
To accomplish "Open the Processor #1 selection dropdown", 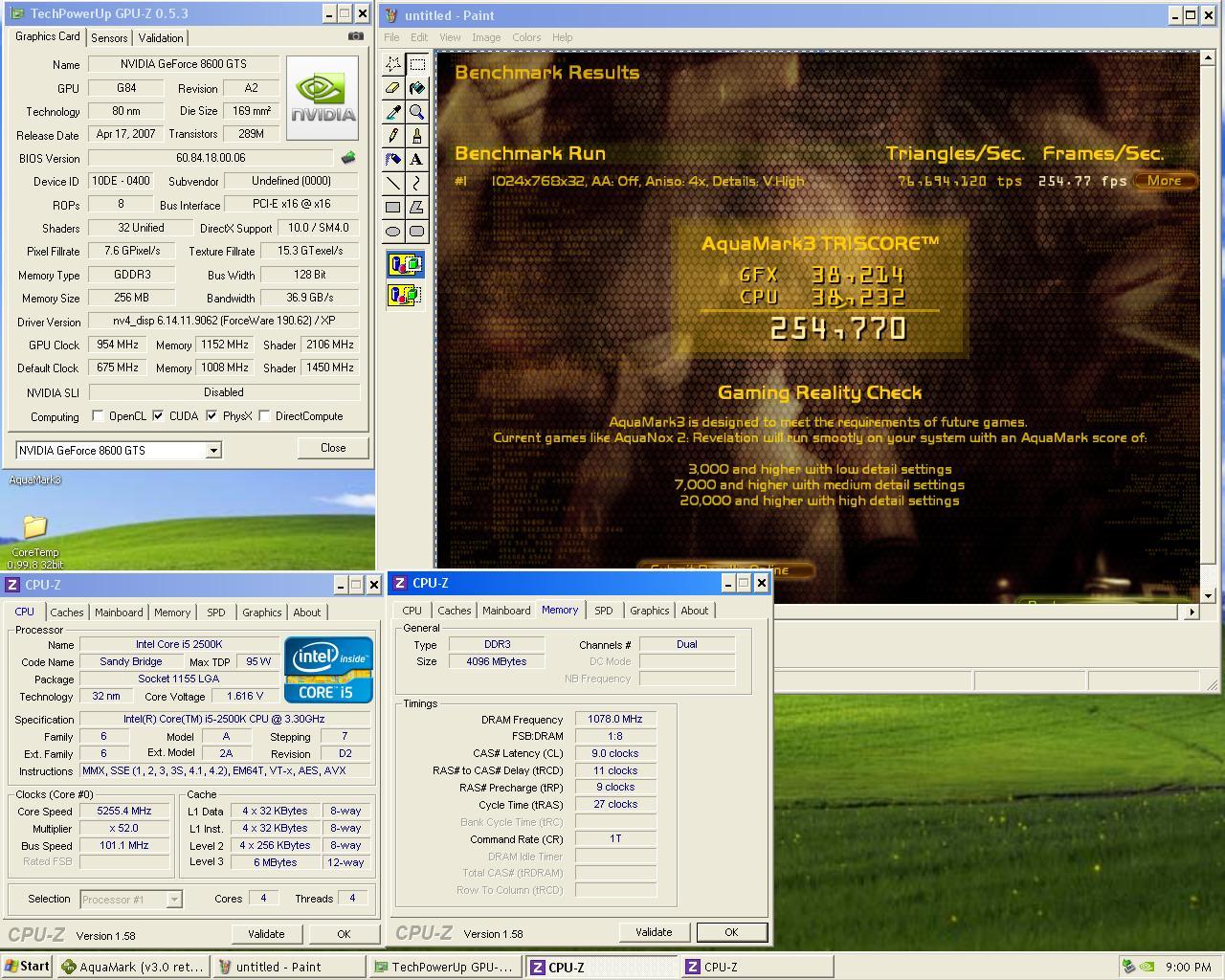I will click(173, 900).
